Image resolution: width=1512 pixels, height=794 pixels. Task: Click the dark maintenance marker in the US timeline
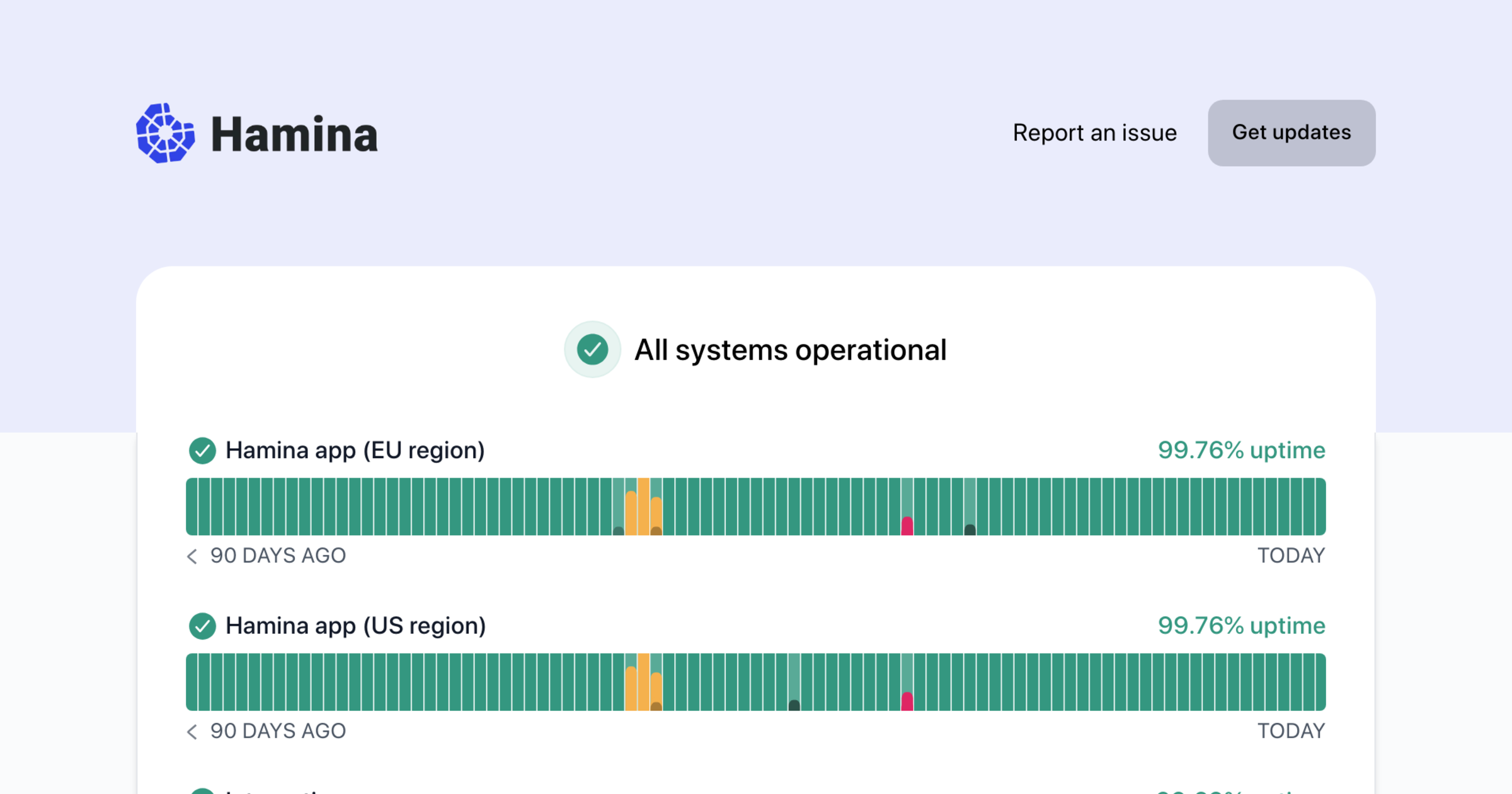(x=794, y=705)
